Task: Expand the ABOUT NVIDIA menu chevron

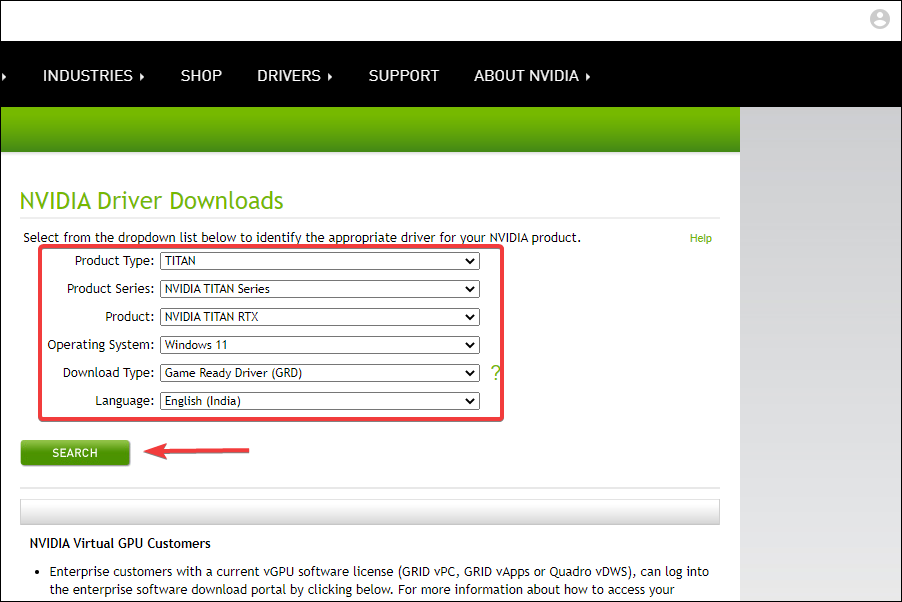Action: click(589, 75)
